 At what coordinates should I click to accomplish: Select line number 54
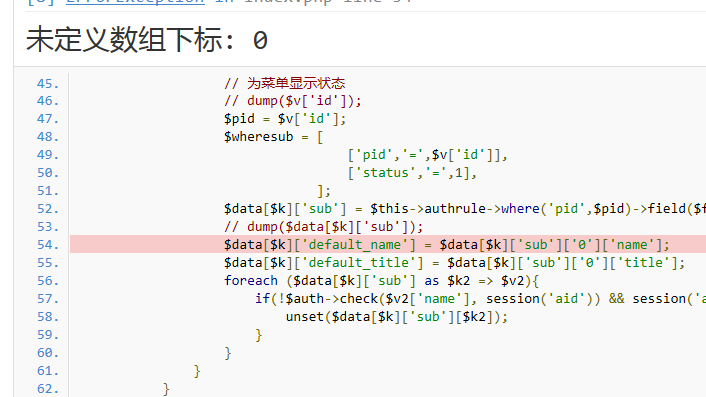click(48, 245)
